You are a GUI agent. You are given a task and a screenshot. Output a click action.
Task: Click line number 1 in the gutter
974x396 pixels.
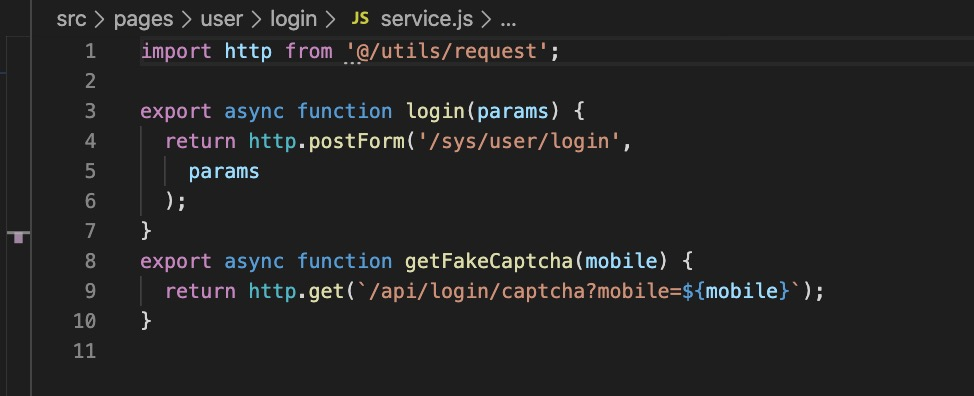91,51
